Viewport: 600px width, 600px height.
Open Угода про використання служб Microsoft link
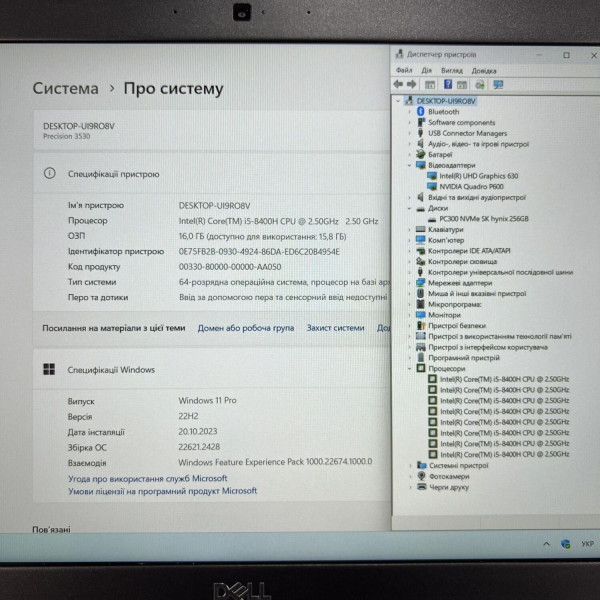click(x=147, y=478)
